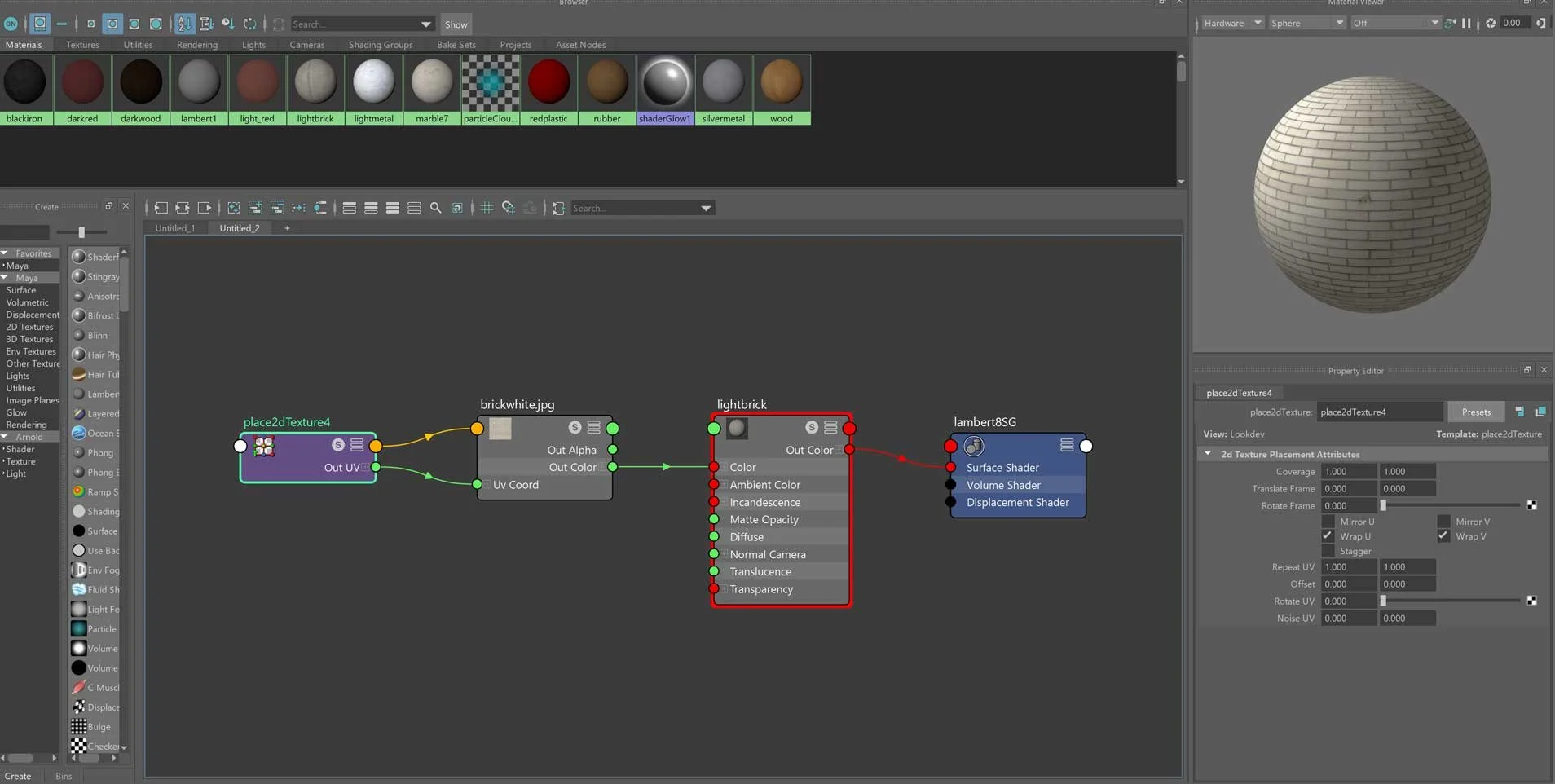Viewport: 1555px width, 784px height.
Task: Select Phong shader in Create list
Action: 100,452
